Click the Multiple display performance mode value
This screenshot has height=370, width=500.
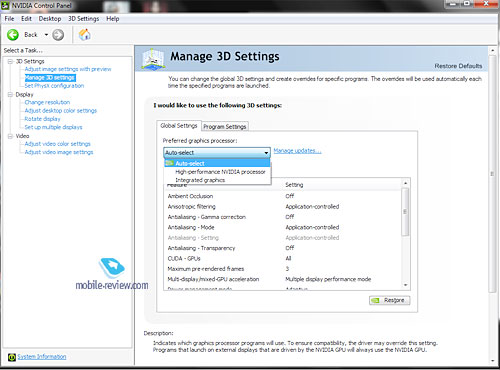328,279
